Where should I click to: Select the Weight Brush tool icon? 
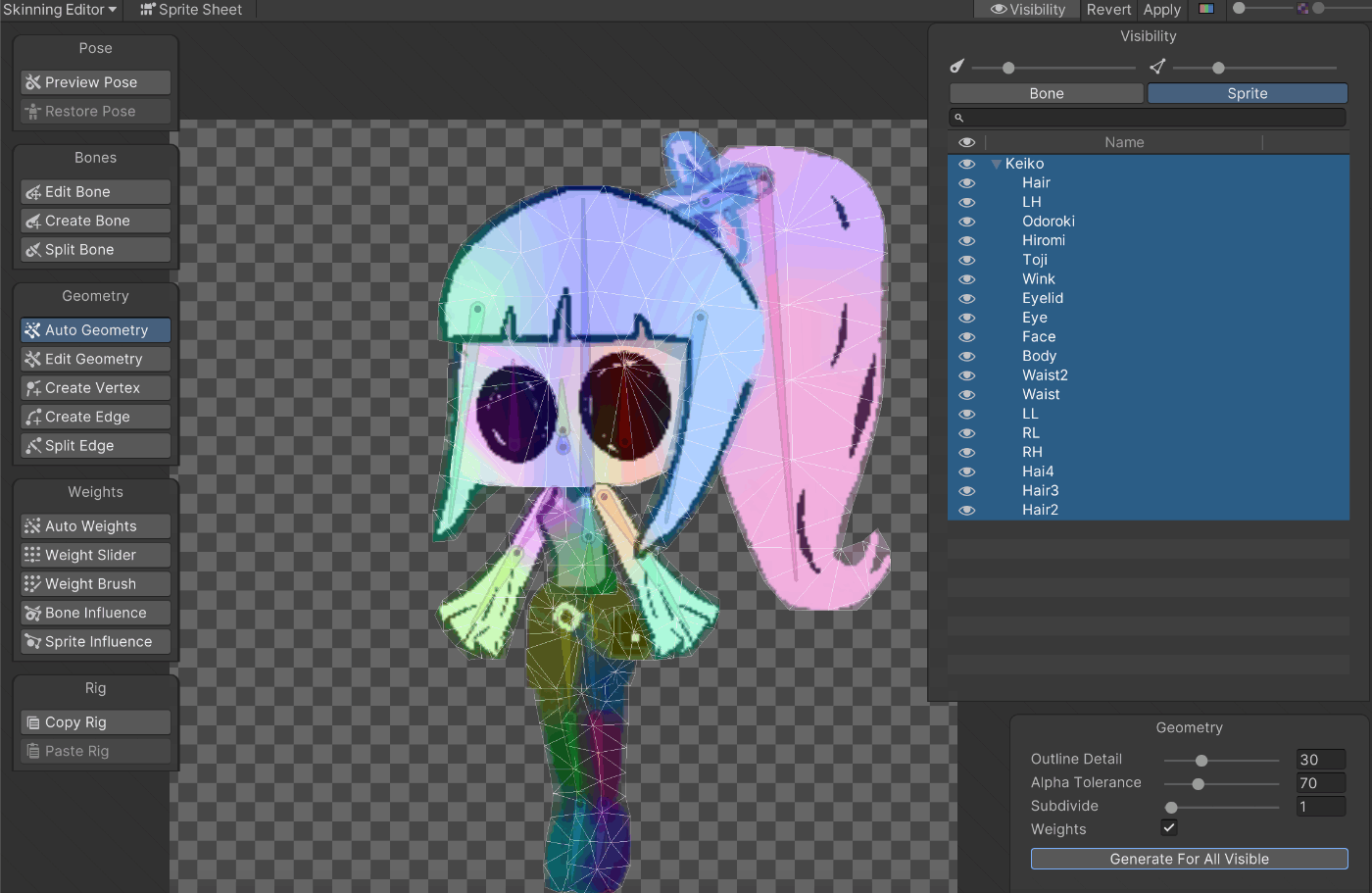click(x=33, y=584)
